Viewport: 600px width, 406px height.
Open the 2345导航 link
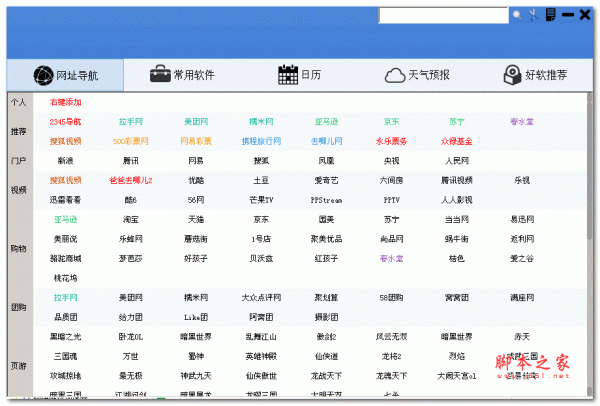[65, 122]
